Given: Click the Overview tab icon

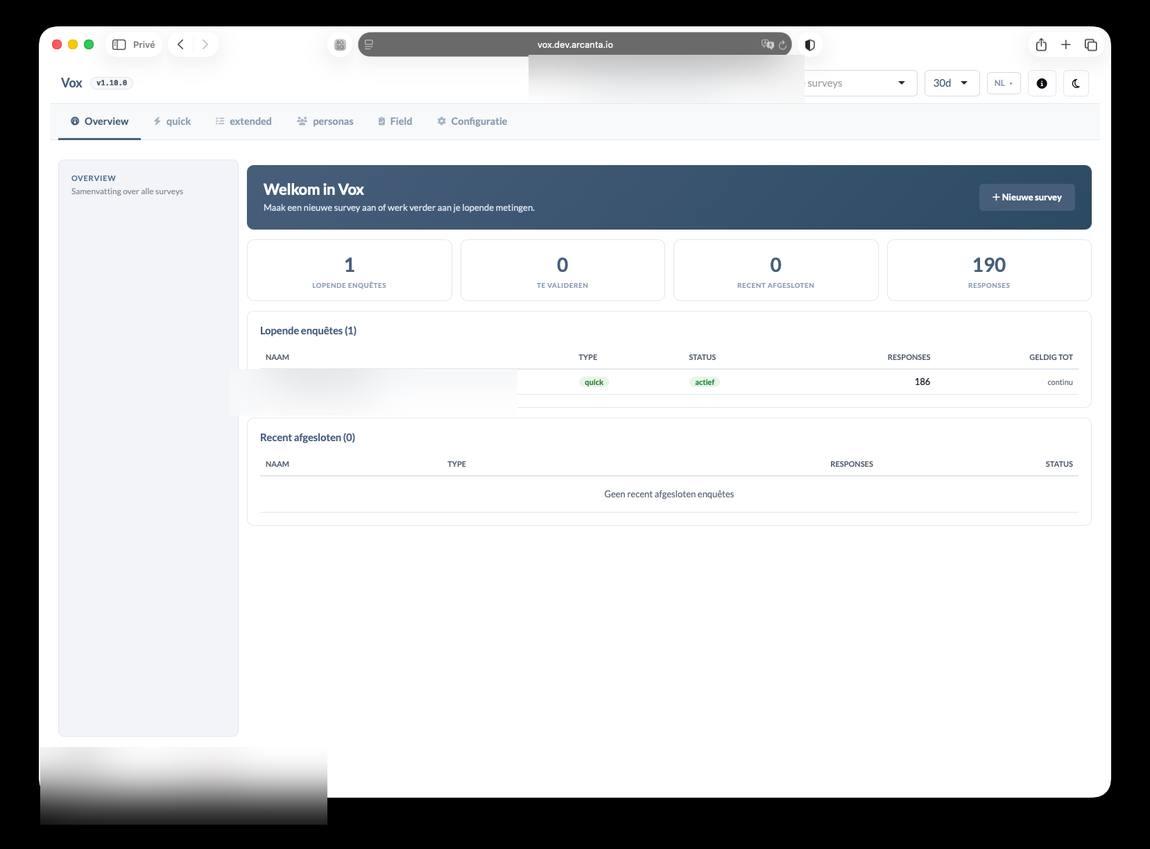Looking at the screenshot, I should point(75,121).
